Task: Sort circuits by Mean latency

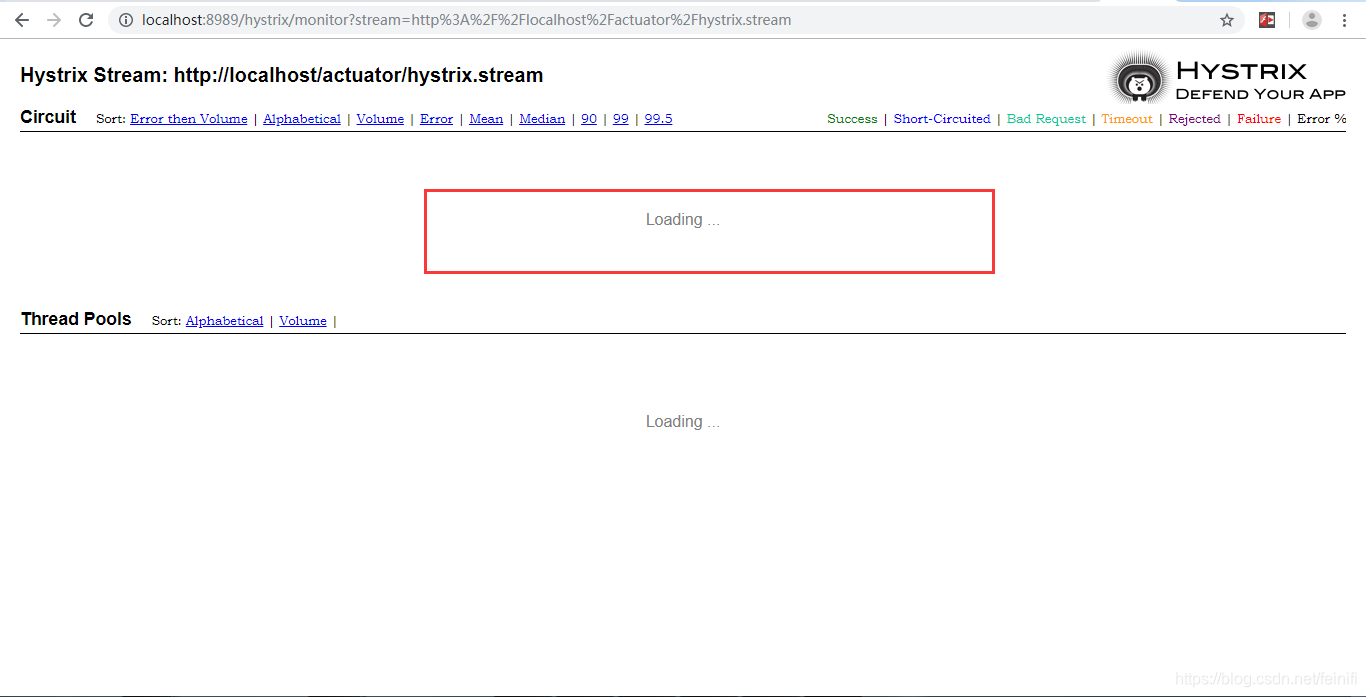Action: pos(486,119)
